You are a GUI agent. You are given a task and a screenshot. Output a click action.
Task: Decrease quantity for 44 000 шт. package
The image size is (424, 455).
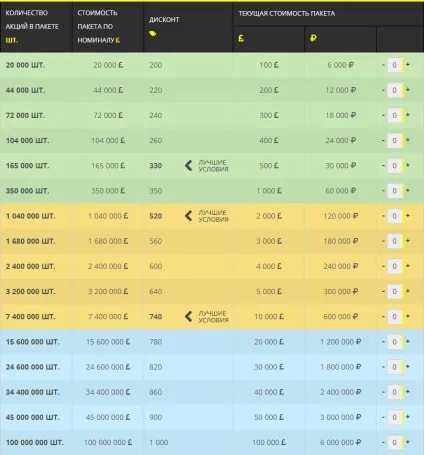(x=383, y=90)
